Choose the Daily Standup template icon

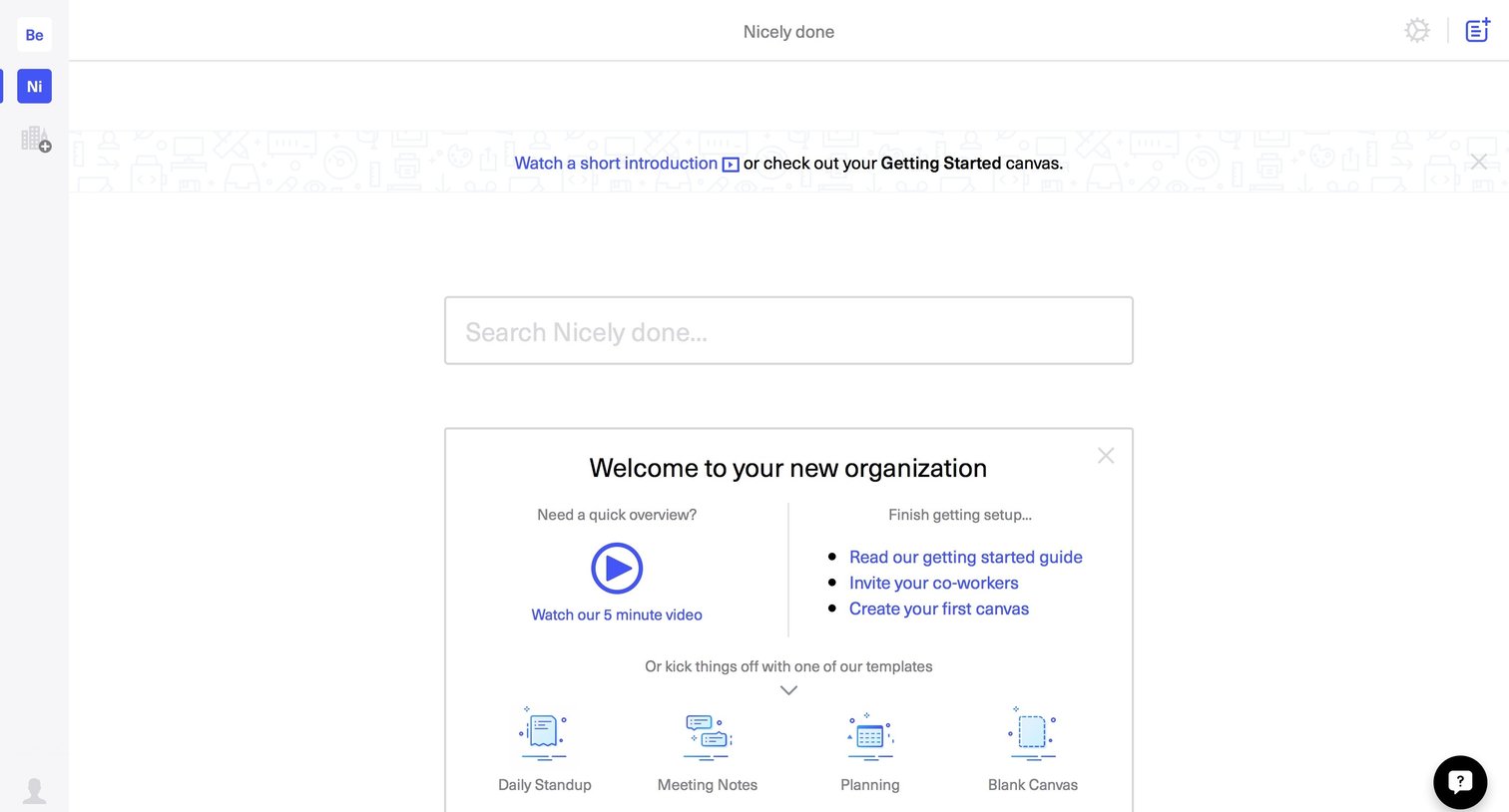pos(544,733)
